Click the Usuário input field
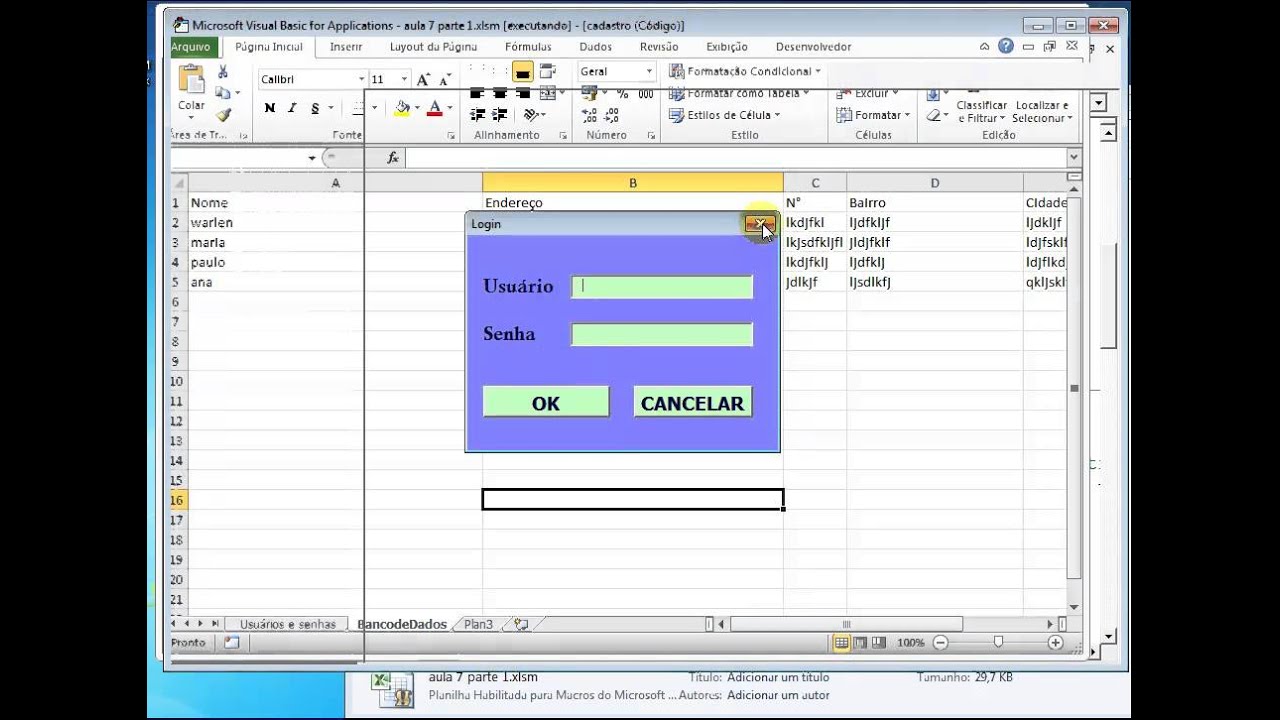Image resolution: width=1280 pixels, height=720 pixels. point(662,287)
